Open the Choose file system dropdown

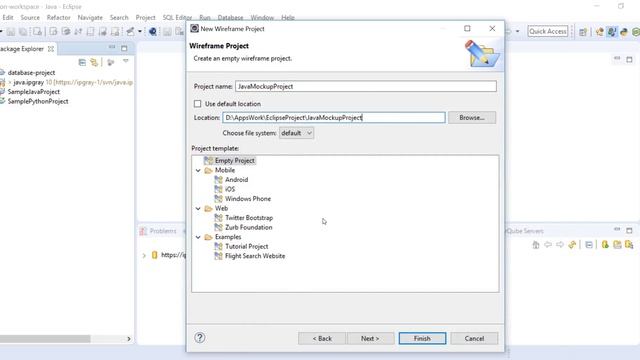coord(296,133)
